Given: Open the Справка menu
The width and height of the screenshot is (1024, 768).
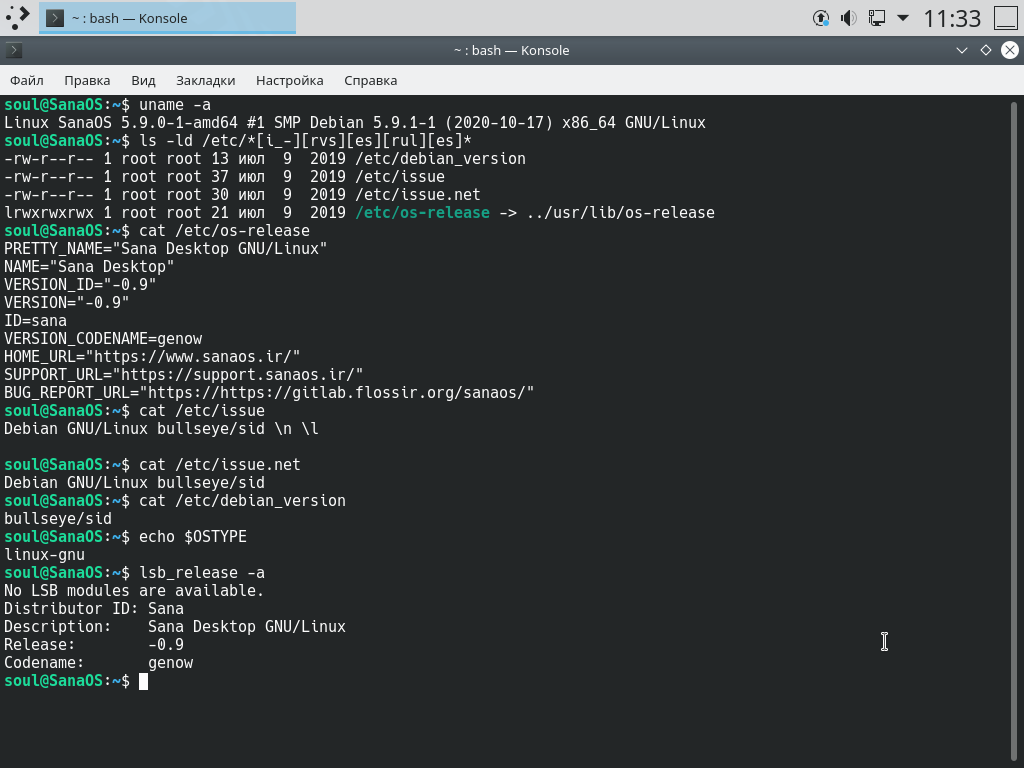Looking at the screenshot, I should point(370,80).
